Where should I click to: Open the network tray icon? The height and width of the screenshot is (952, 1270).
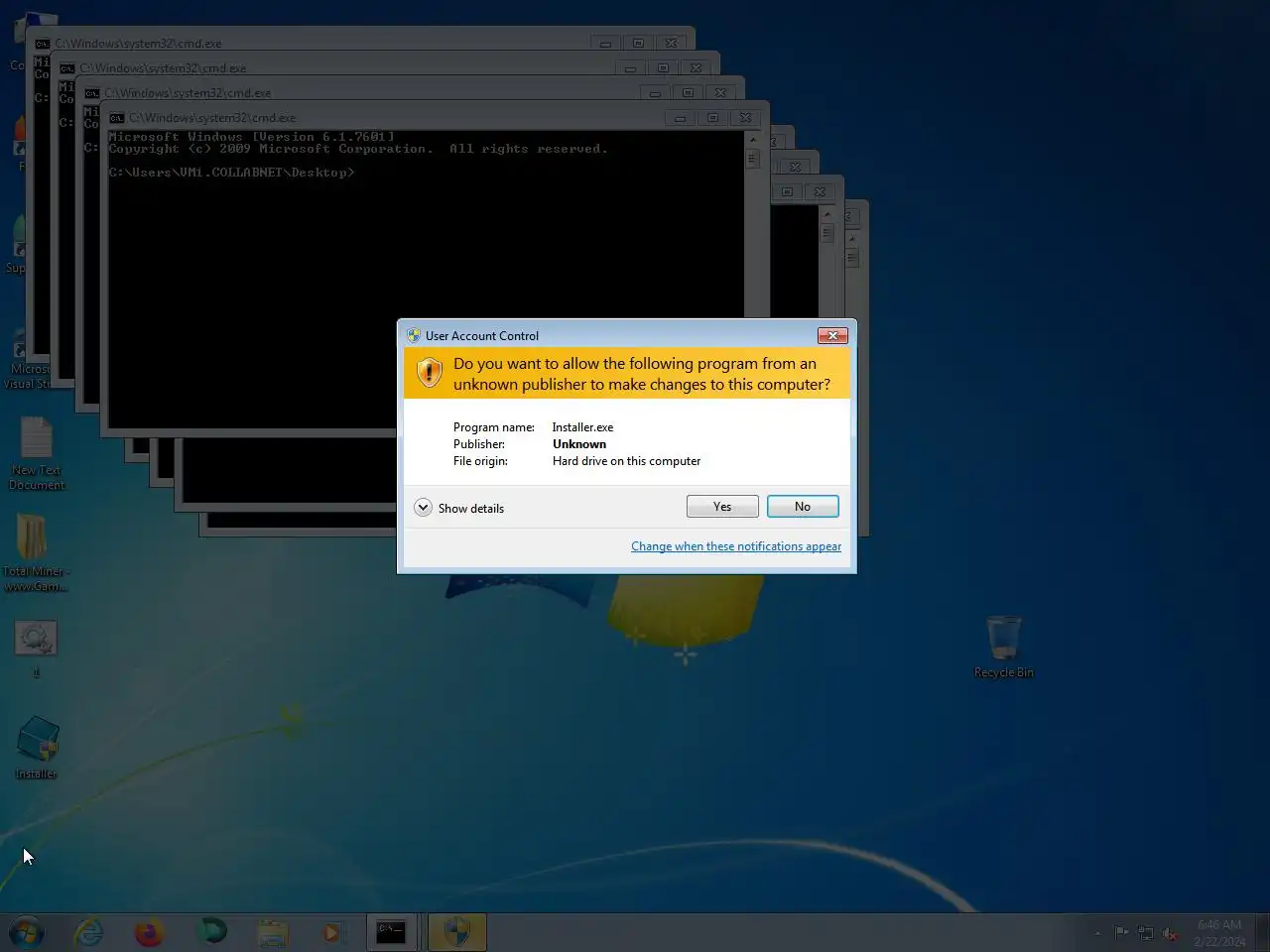click(x=1146, y=933)
